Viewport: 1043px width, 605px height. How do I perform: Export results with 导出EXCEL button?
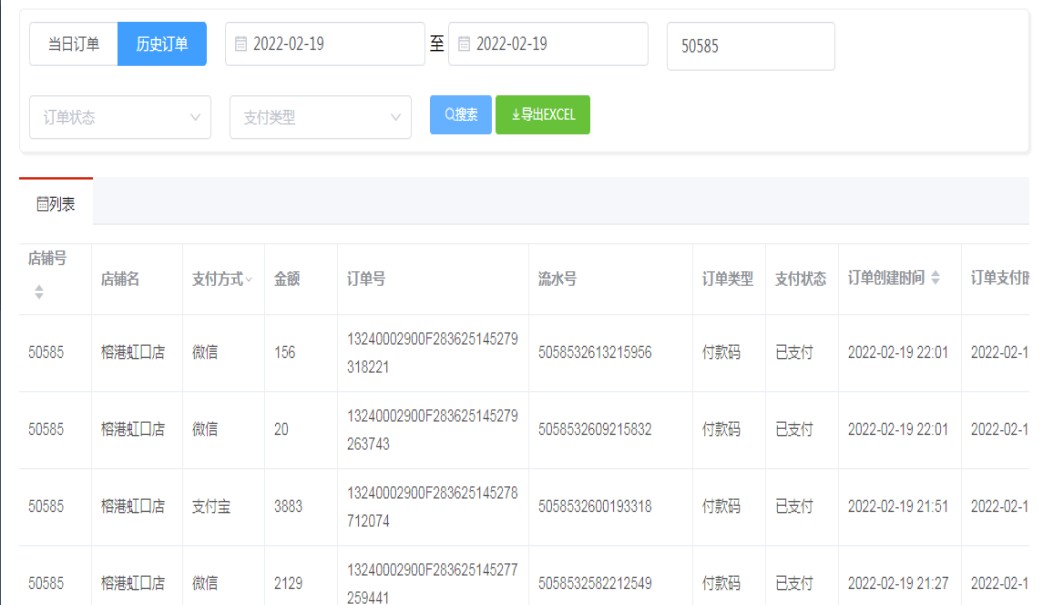pyautogui.click(x=543, y=115)
